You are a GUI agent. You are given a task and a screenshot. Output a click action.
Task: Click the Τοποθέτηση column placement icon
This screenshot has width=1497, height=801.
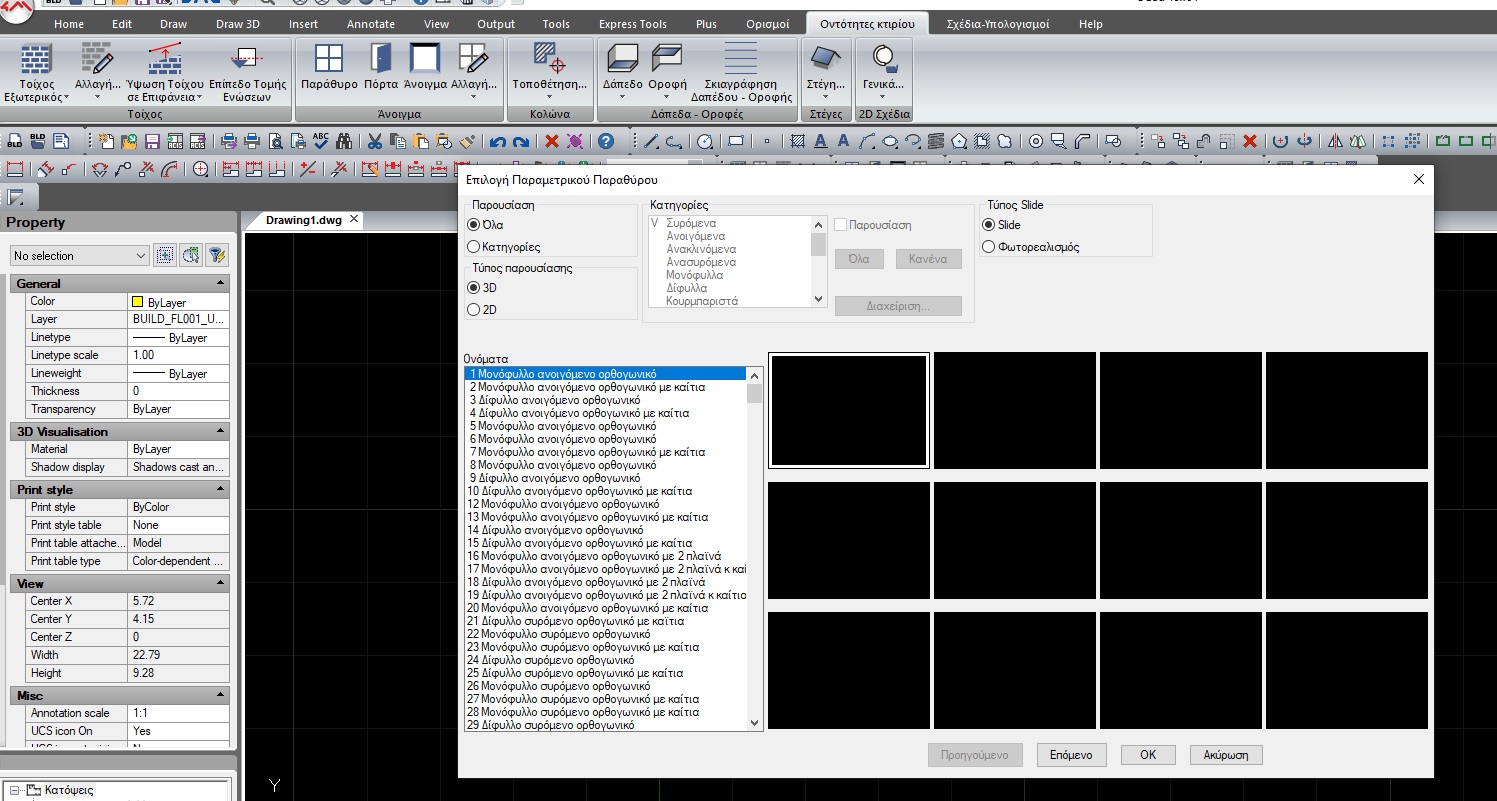click(549, 60)
